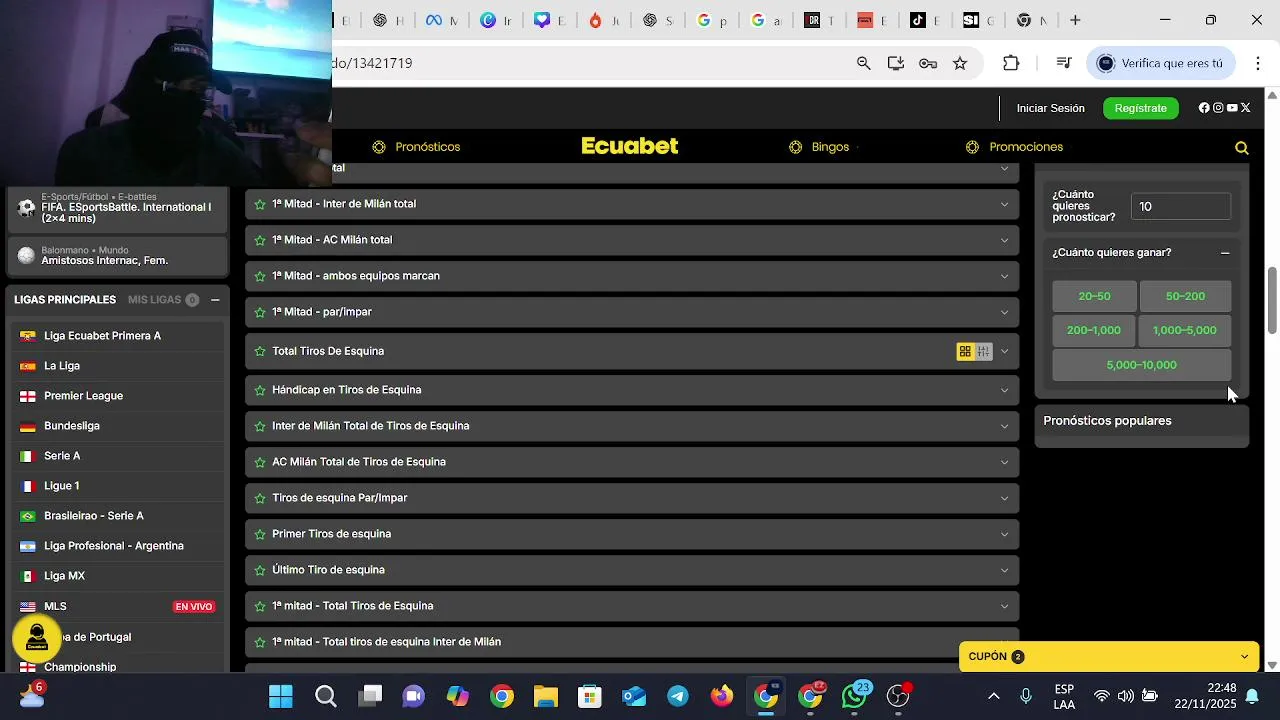1280x720 pixels.
Task: Select the 1,000-5,000 winnings range
Action: [x=1185, y=330]
